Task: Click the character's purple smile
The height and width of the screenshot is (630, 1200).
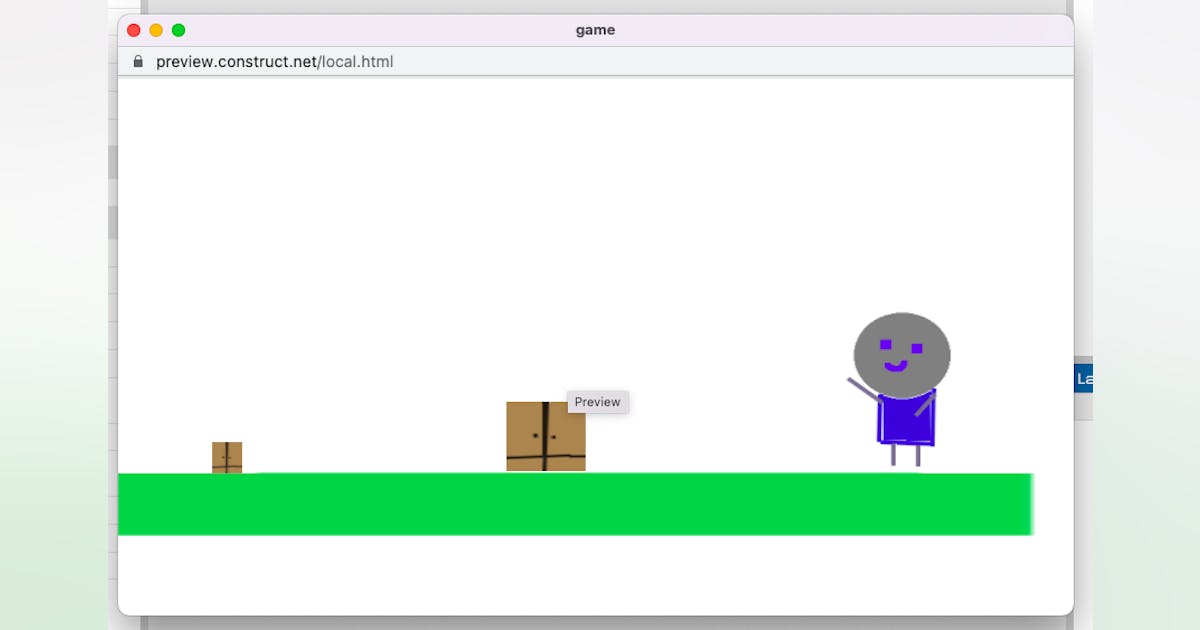Action: (x=896, y=366)
